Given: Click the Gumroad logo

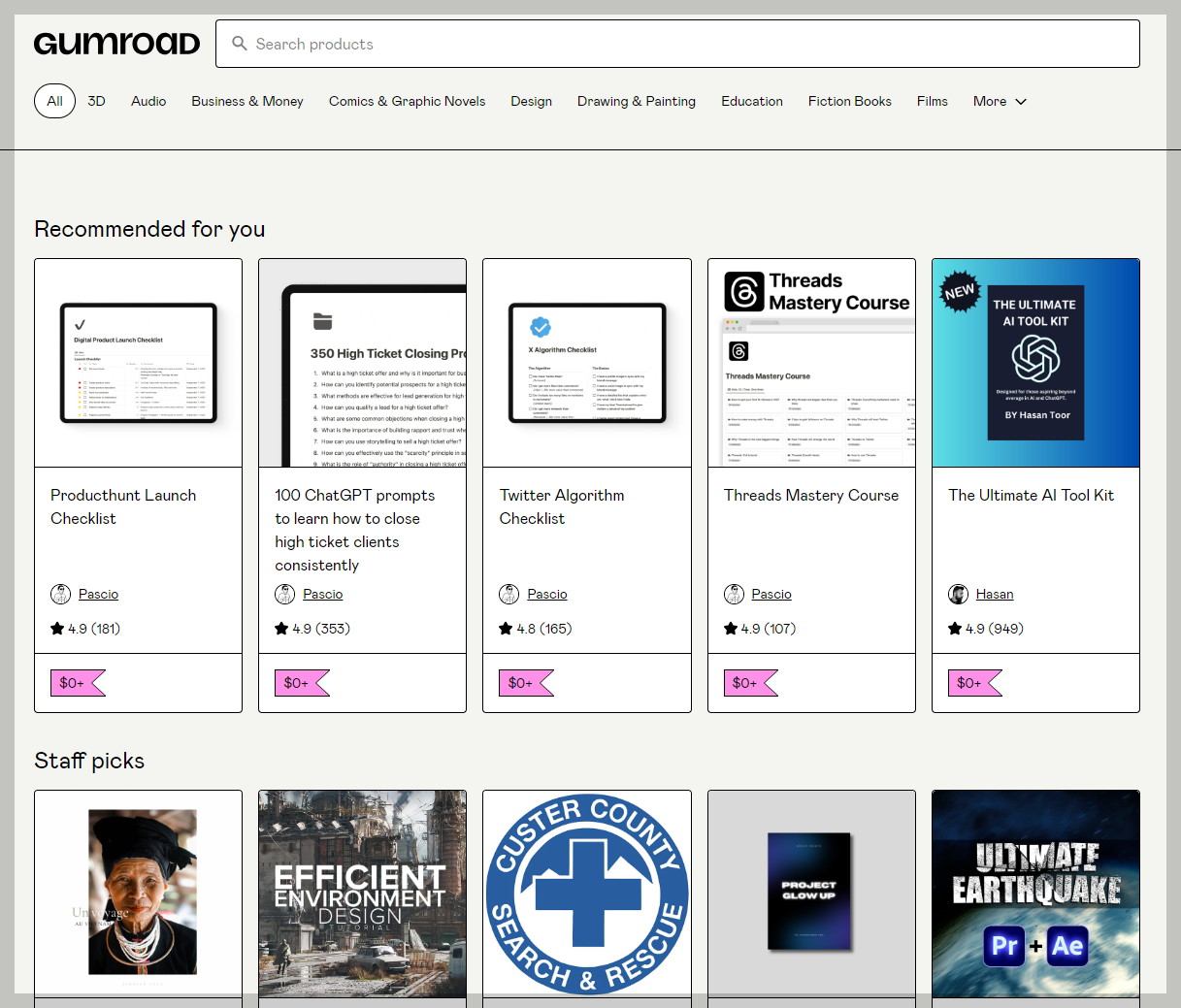Looking at the screenshot, I should [116, 44].
